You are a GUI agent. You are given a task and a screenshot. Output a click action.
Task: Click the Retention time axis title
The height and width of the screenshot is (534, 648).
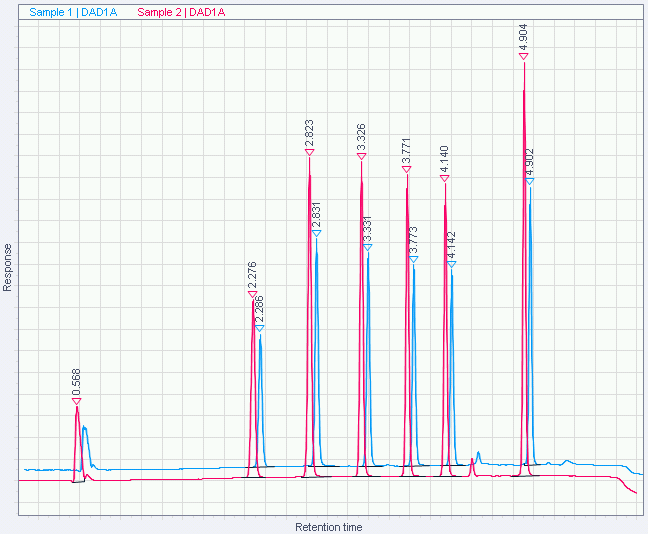329,527
